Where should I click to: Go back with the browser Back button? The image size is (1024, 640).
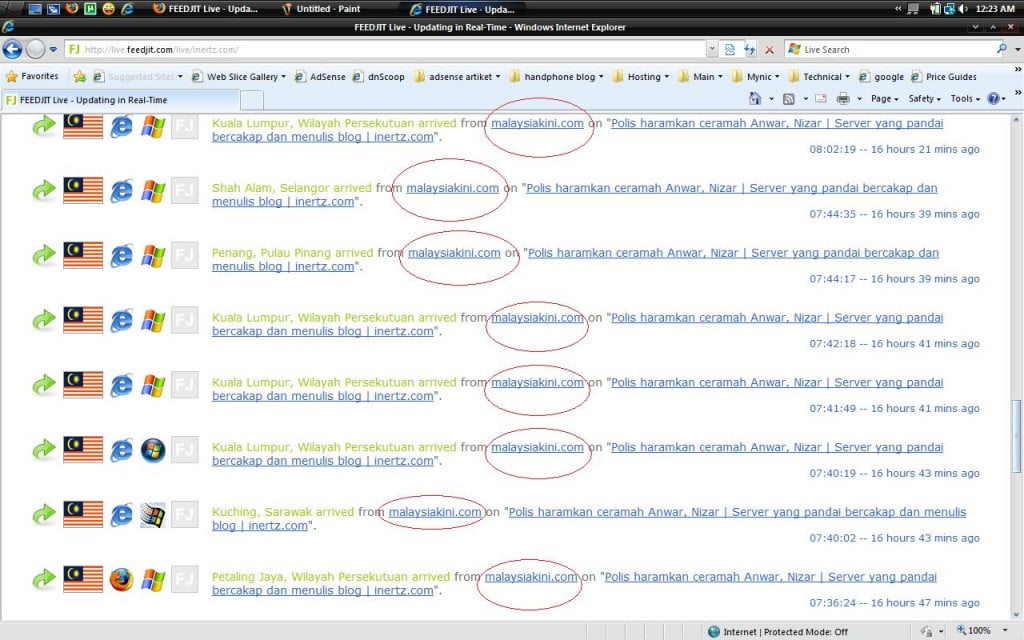click(x=12, y=49)
